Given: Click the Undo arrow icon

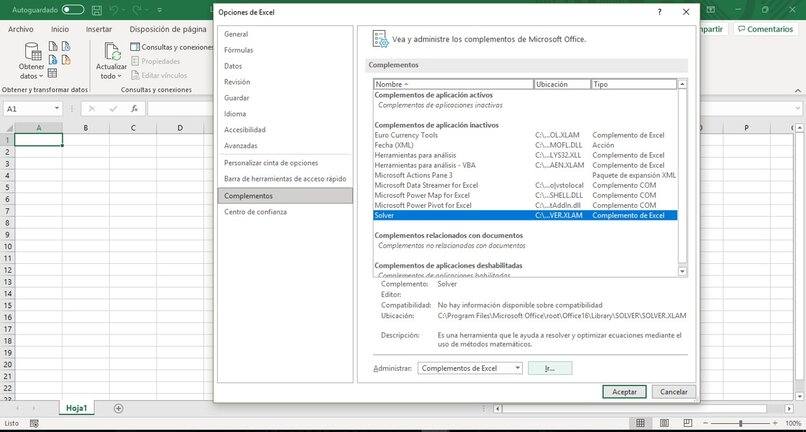Looking at the screenshot, I should click(114, 10).
